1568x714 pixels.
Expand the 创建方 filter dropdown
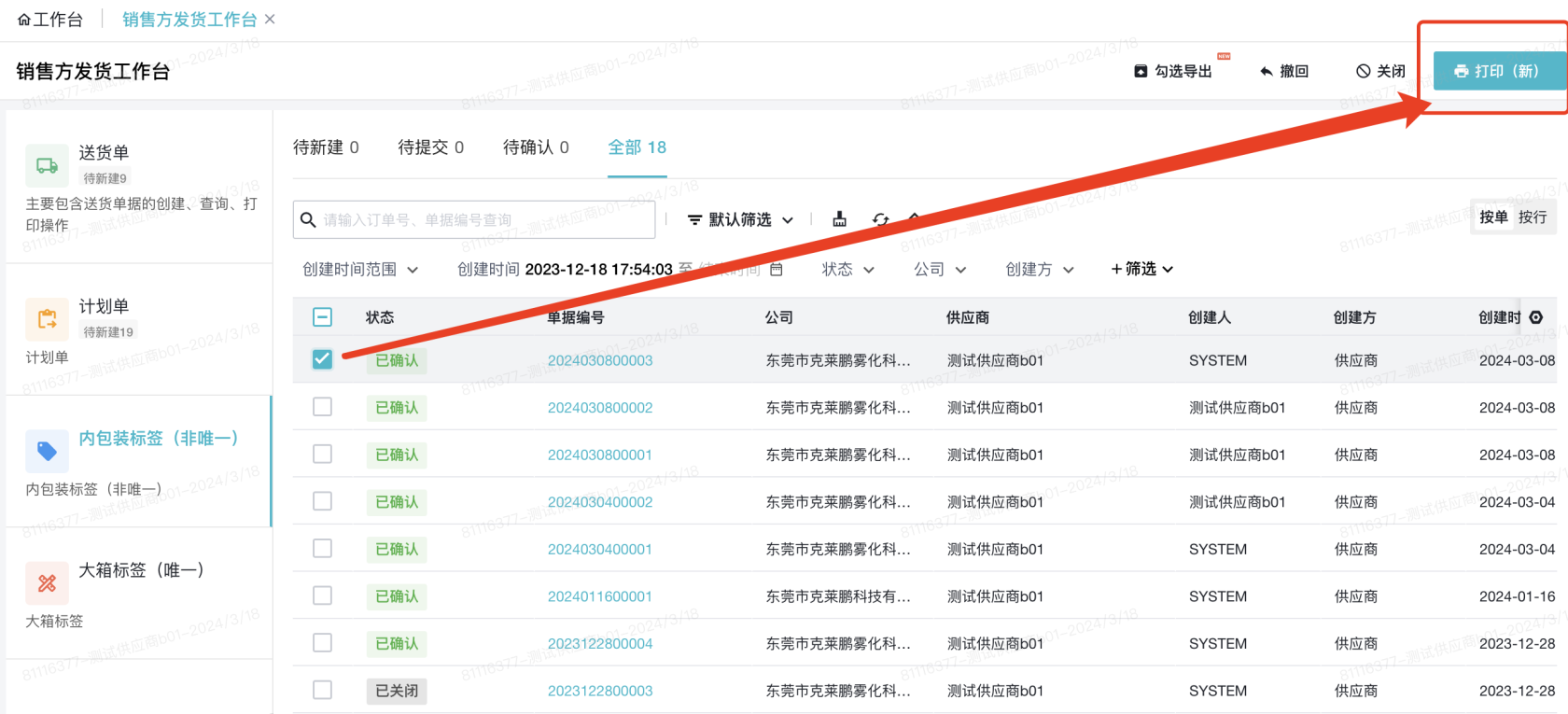1040,270
